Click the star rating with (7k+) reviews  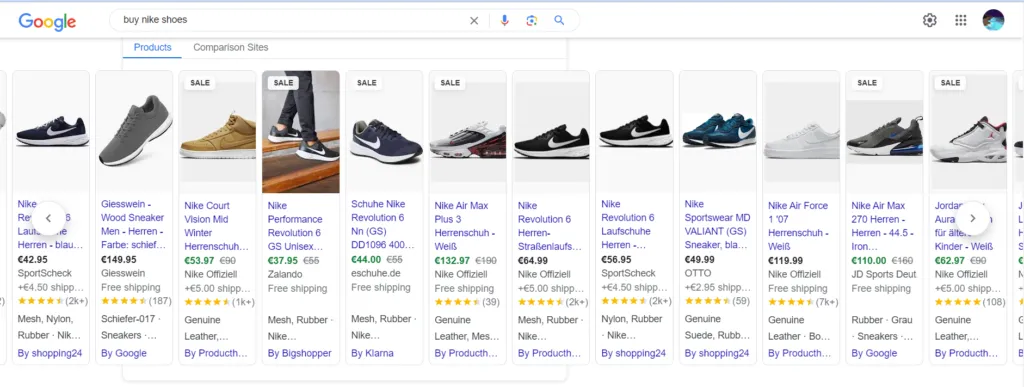[x=803, y=302]
